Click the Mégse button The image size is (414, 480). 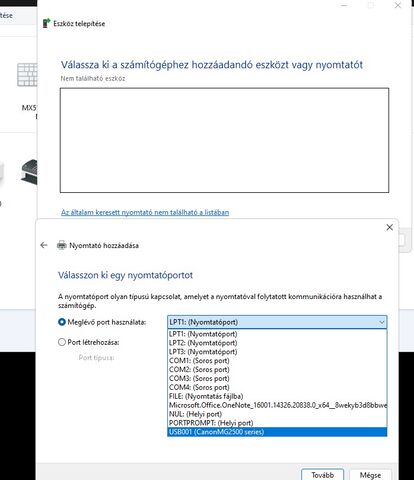[x=370, y=475]
